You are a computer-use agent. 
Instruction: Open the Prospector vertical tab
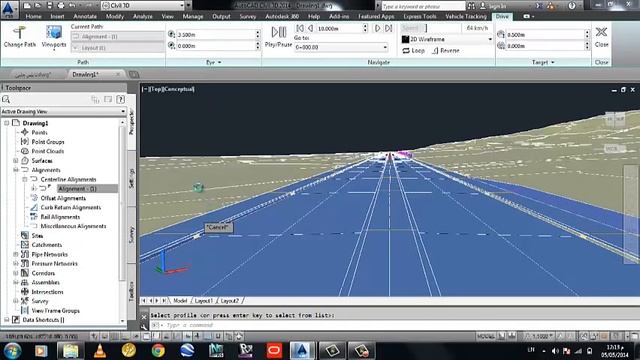point(132,122)
